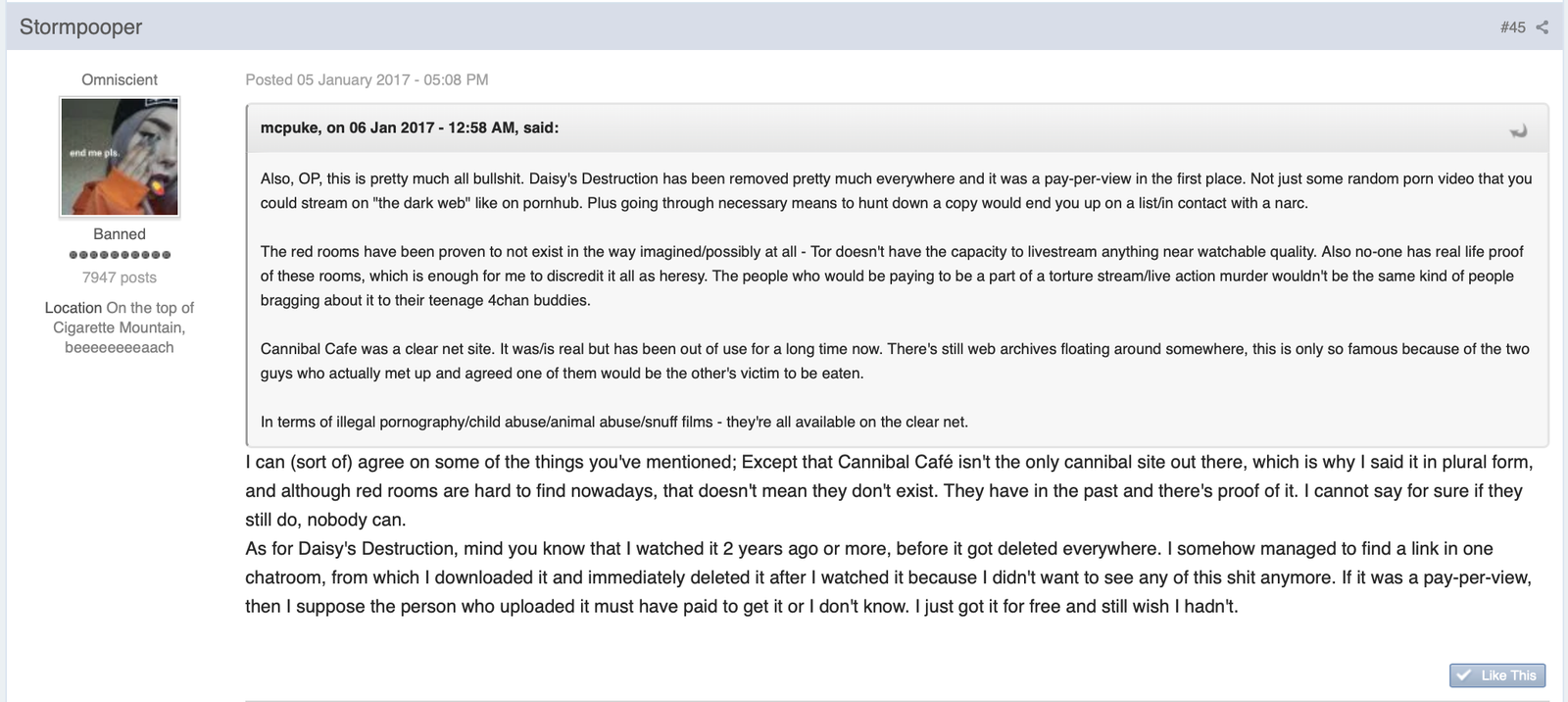Viewport: 1568px width, 702px height.
Task: Click the Banned group label
Action: click(x=120, y=234)
